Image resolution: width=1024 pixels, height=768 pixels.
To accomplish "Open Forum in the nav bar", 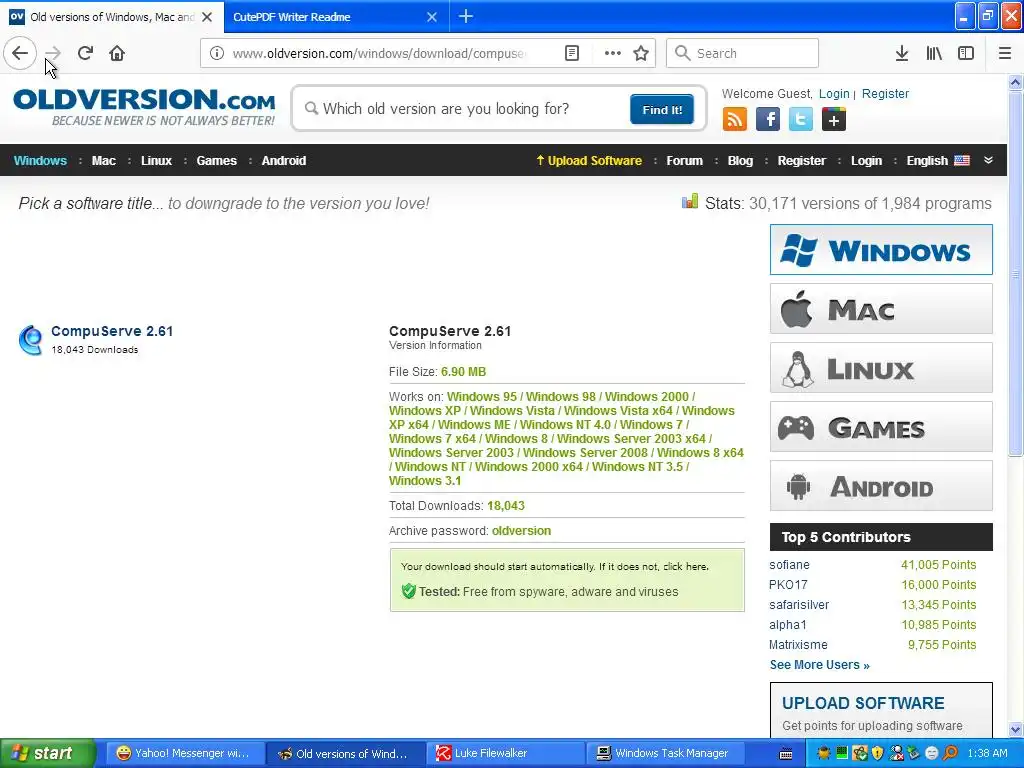I will click(x=684, y=161).
